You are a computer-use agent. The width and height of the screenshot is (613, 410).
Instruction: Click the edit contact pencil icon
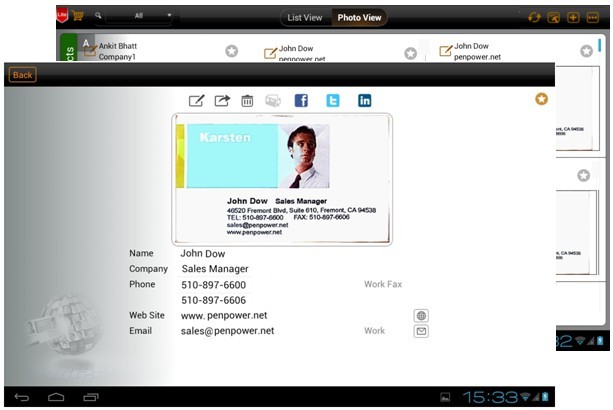(197, 100)
